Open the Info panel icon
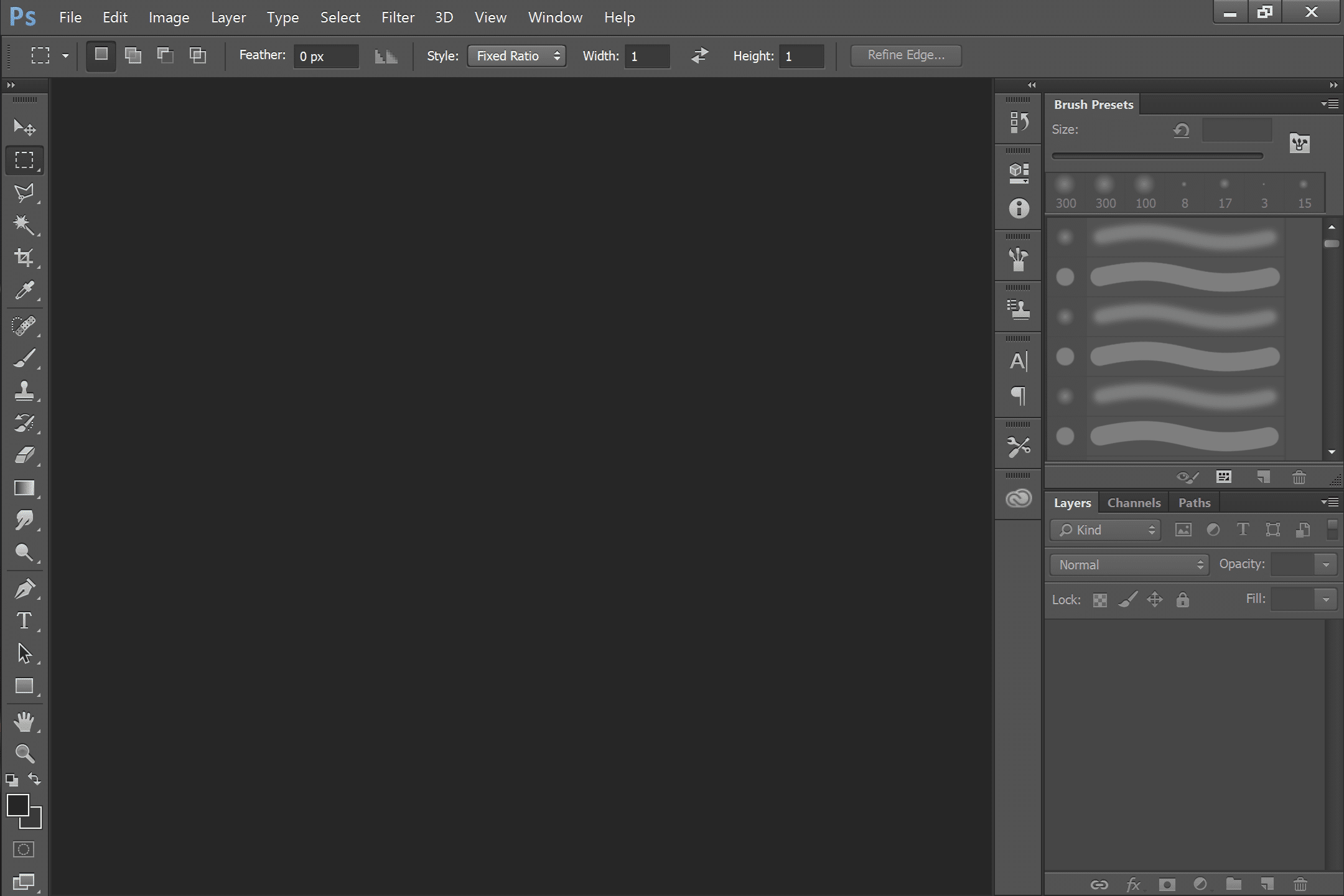 point(1019,208)
